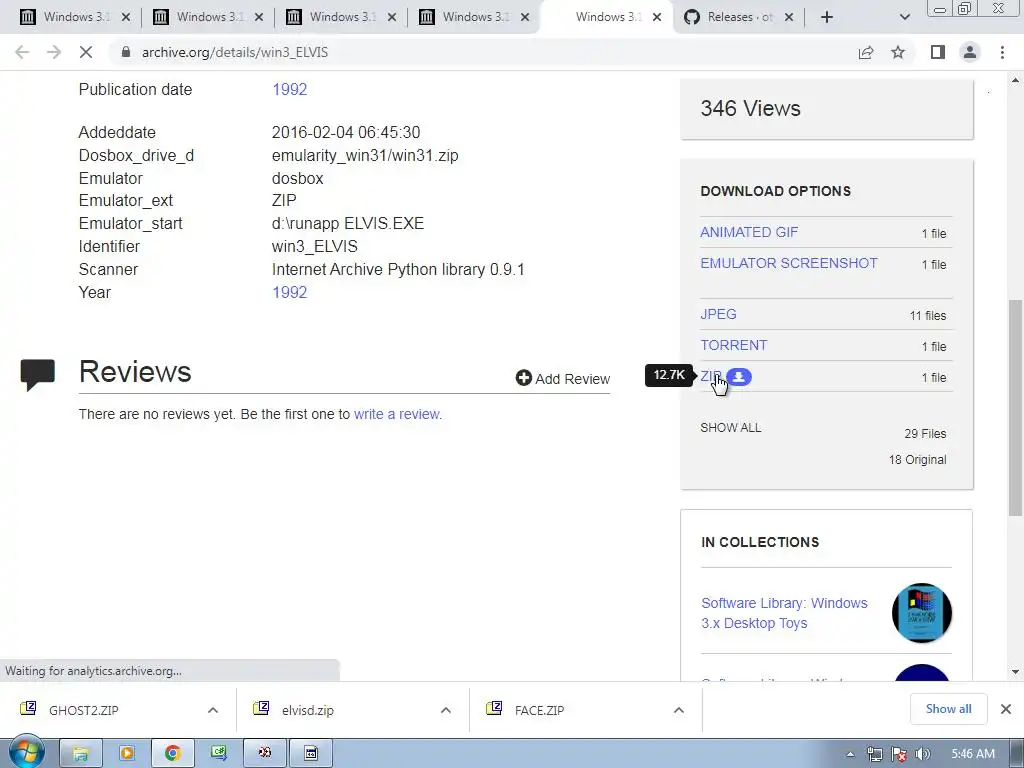The height and width of the screenshot is (768, 1024).
Task: Click the ZIP download icon badge
Action: tap(739, 377)
